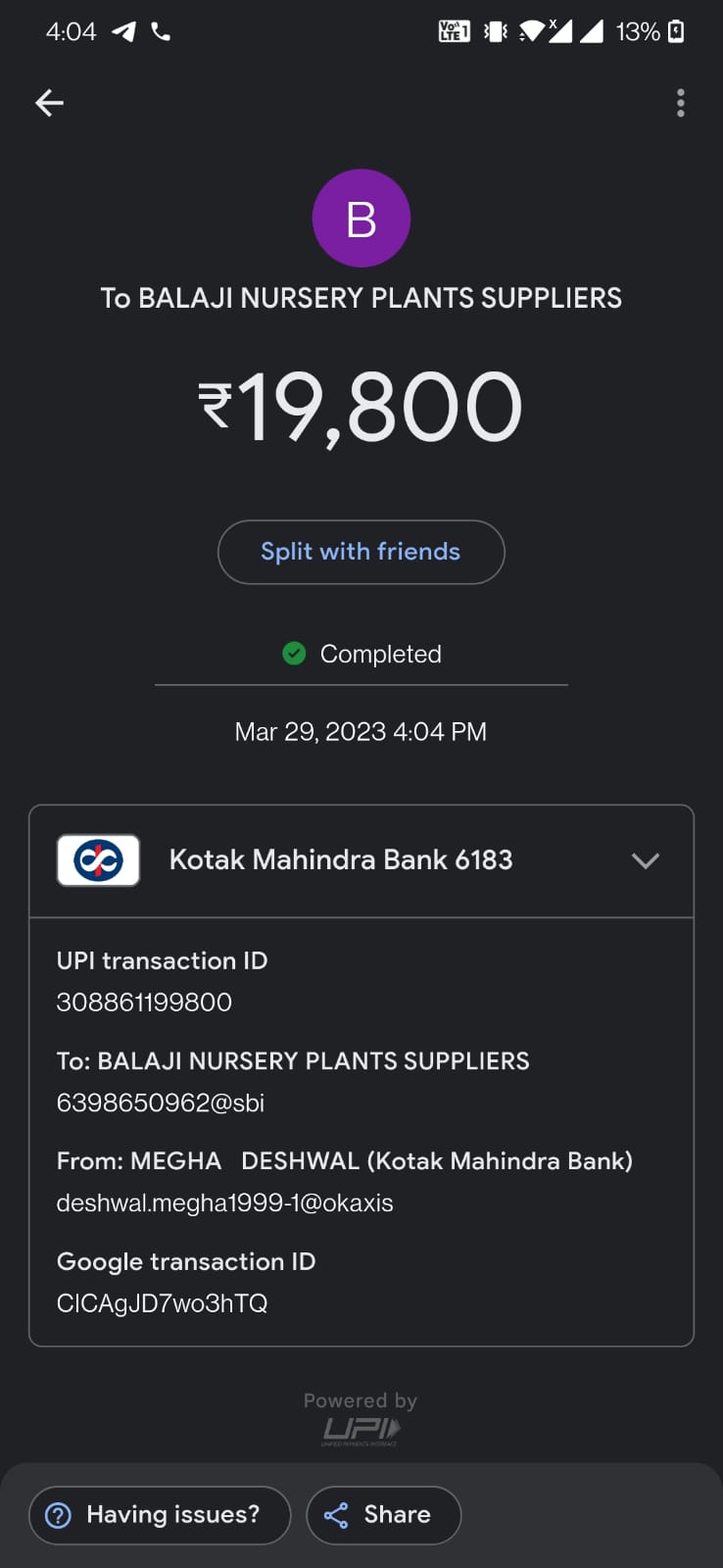Tap the share icon symbol
This screenshot has height=1568, width=723.
tap(336, 1515)
